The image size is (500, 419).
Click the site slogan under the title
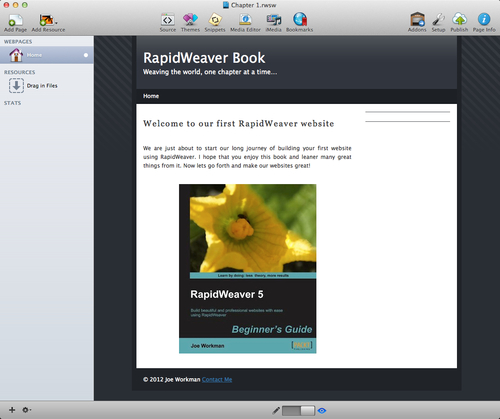tap(210, 72)
